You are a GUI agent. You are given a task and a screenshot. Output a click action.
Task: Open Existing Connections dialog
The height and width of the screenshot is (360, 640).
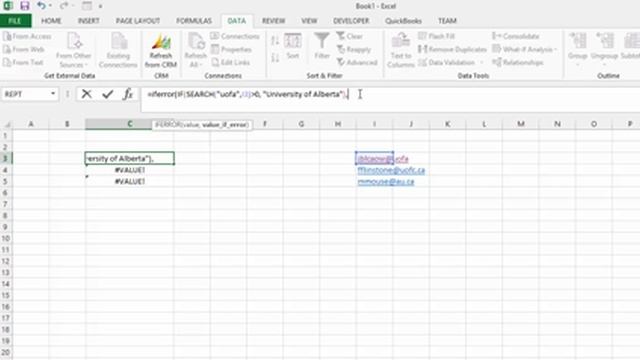point(118,50)
